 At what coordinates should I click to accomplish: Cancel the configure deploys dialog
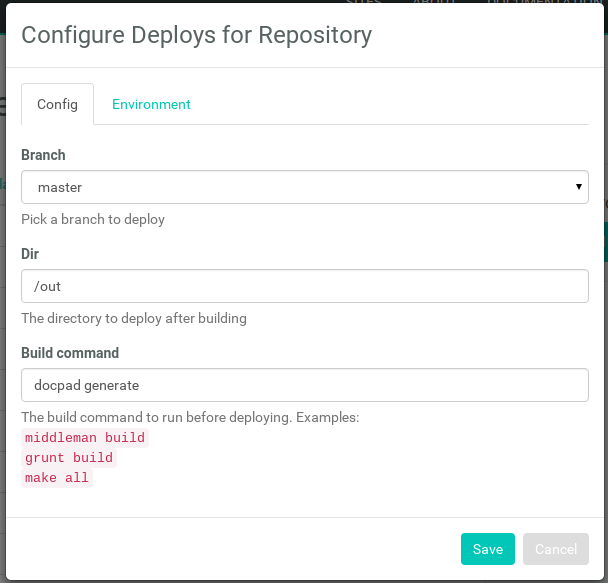pos(556,549)
